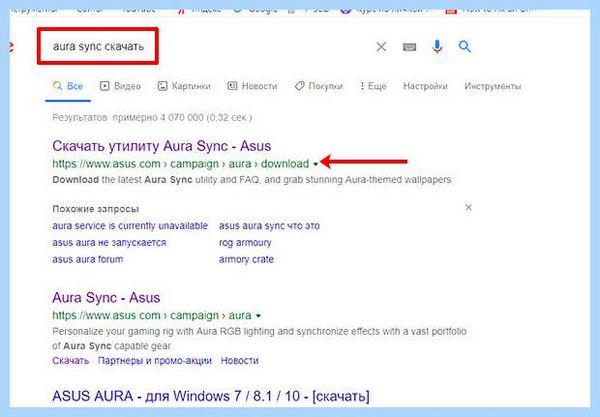Clear the search query with the X icon
Image resolution: width=600 pixels, height=417 pixels.
(381, 47)
